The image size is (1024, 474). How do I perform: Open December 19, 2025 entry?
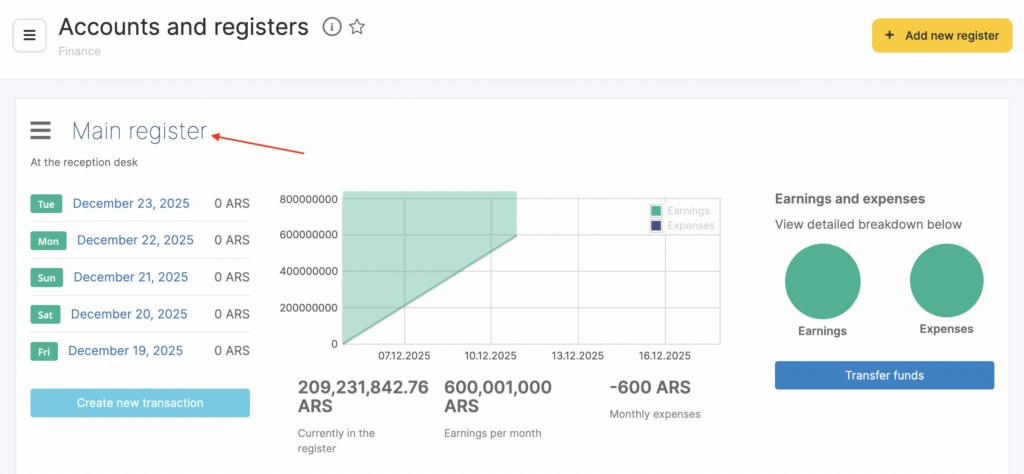126,350
